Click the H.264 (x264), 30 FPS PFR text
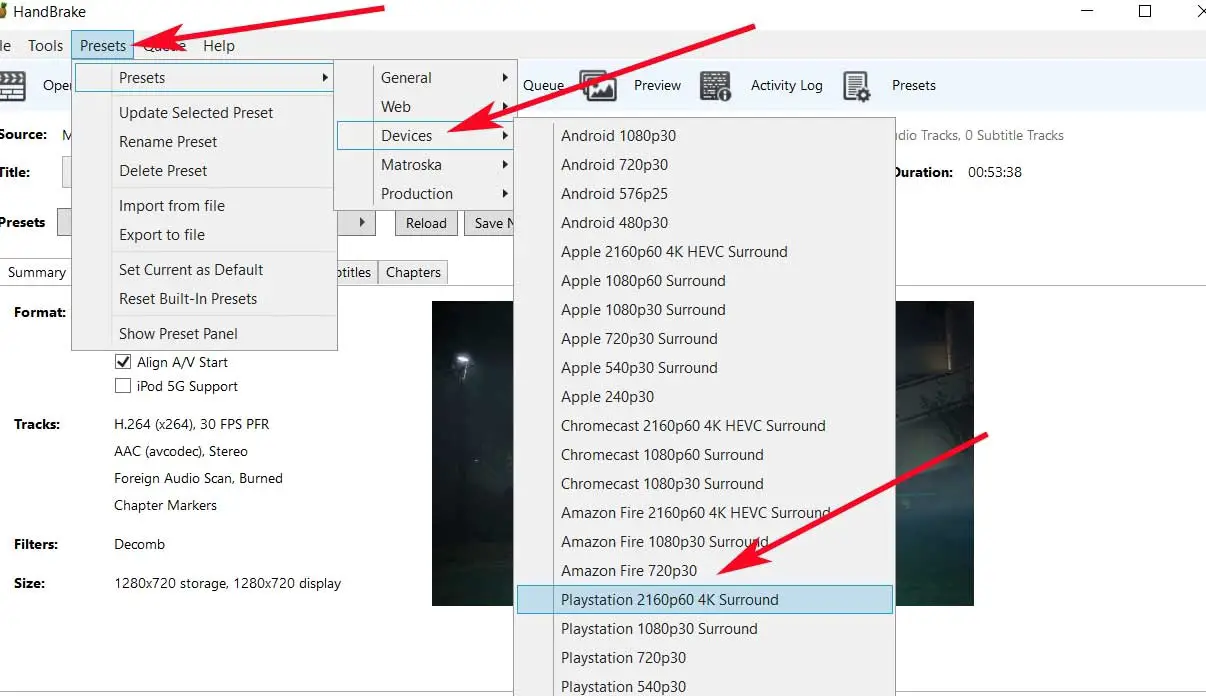The image size is (1206, 696). pos(191,424)
